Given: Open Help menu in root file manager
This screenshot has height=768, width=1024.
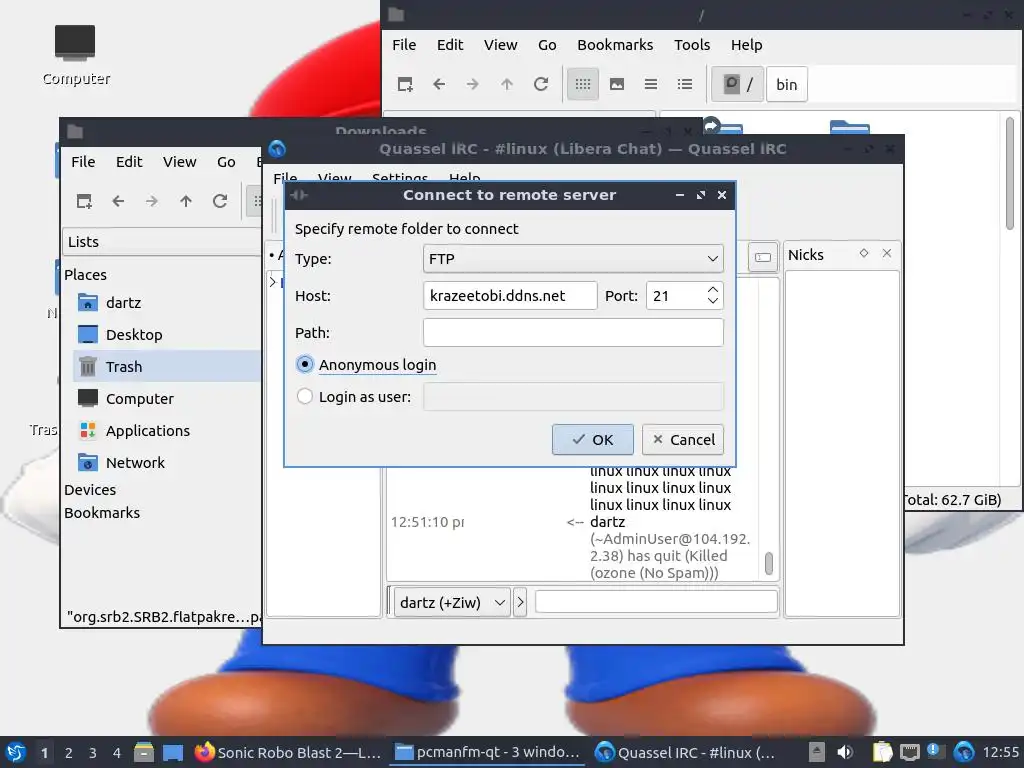Looking at the screenshot, I should point(746,45).
